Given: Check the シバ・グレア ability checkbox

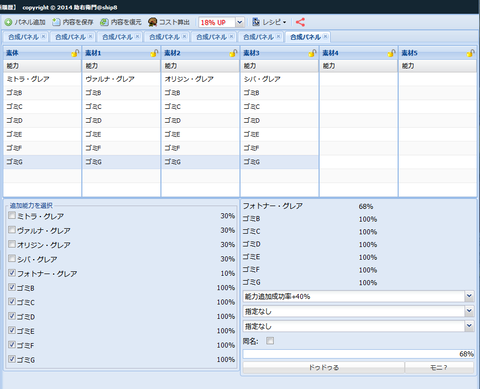Looking at the screenshot, I should click(x=12, y=258).
